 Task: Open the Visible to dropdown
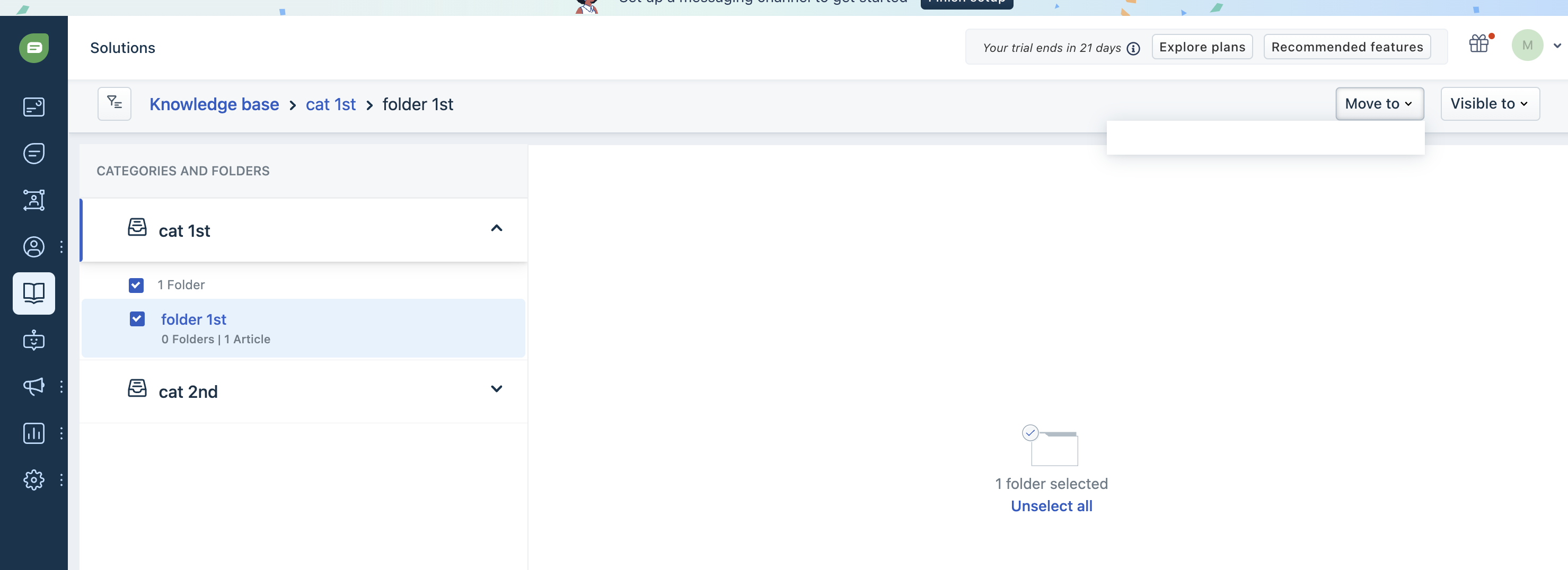point(1490,104)
